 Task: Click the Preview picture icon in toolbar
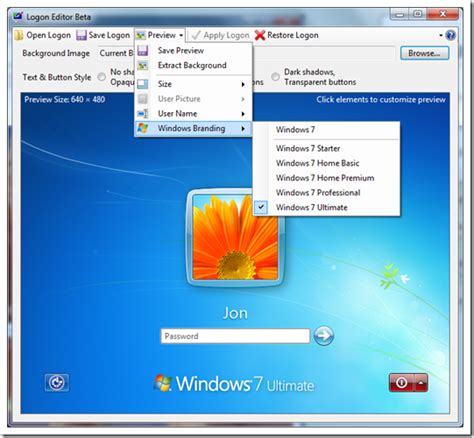tap(141, 35)
